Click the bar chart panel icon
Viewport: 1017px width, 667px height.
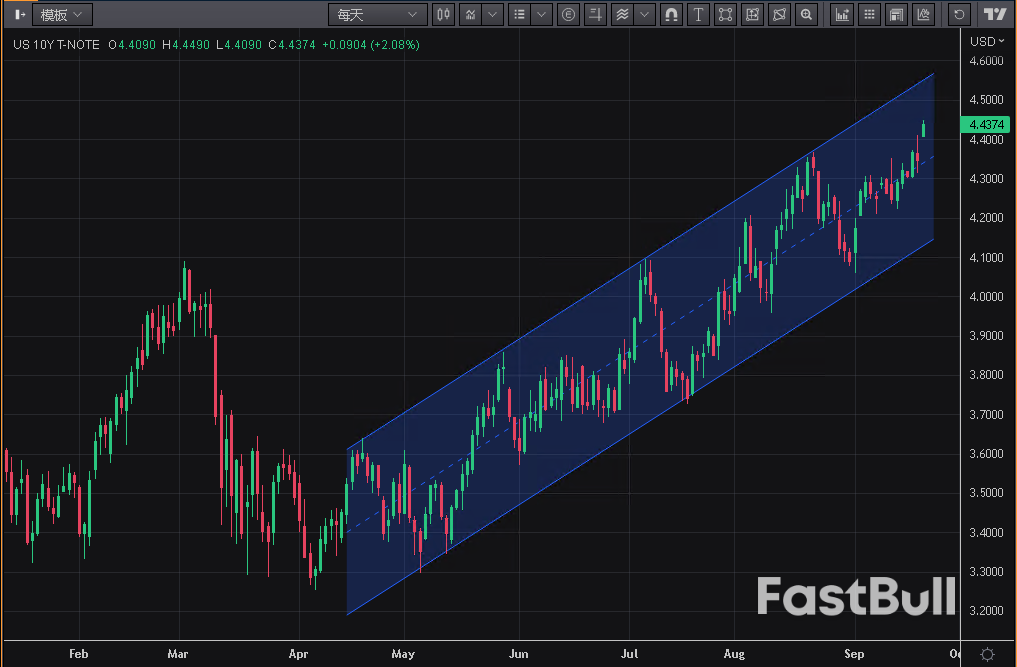(x=843, y=14)
